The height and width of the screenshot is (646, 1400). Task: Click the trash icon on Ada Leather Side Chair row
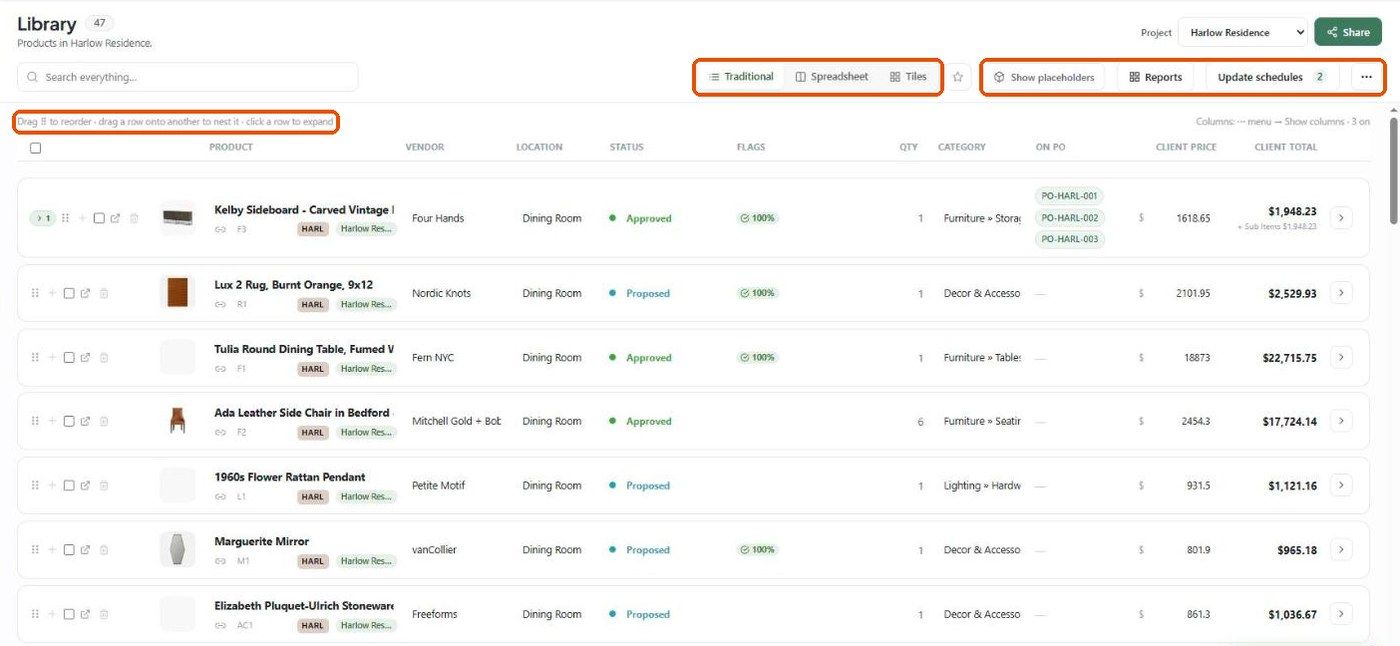point(104,421)
